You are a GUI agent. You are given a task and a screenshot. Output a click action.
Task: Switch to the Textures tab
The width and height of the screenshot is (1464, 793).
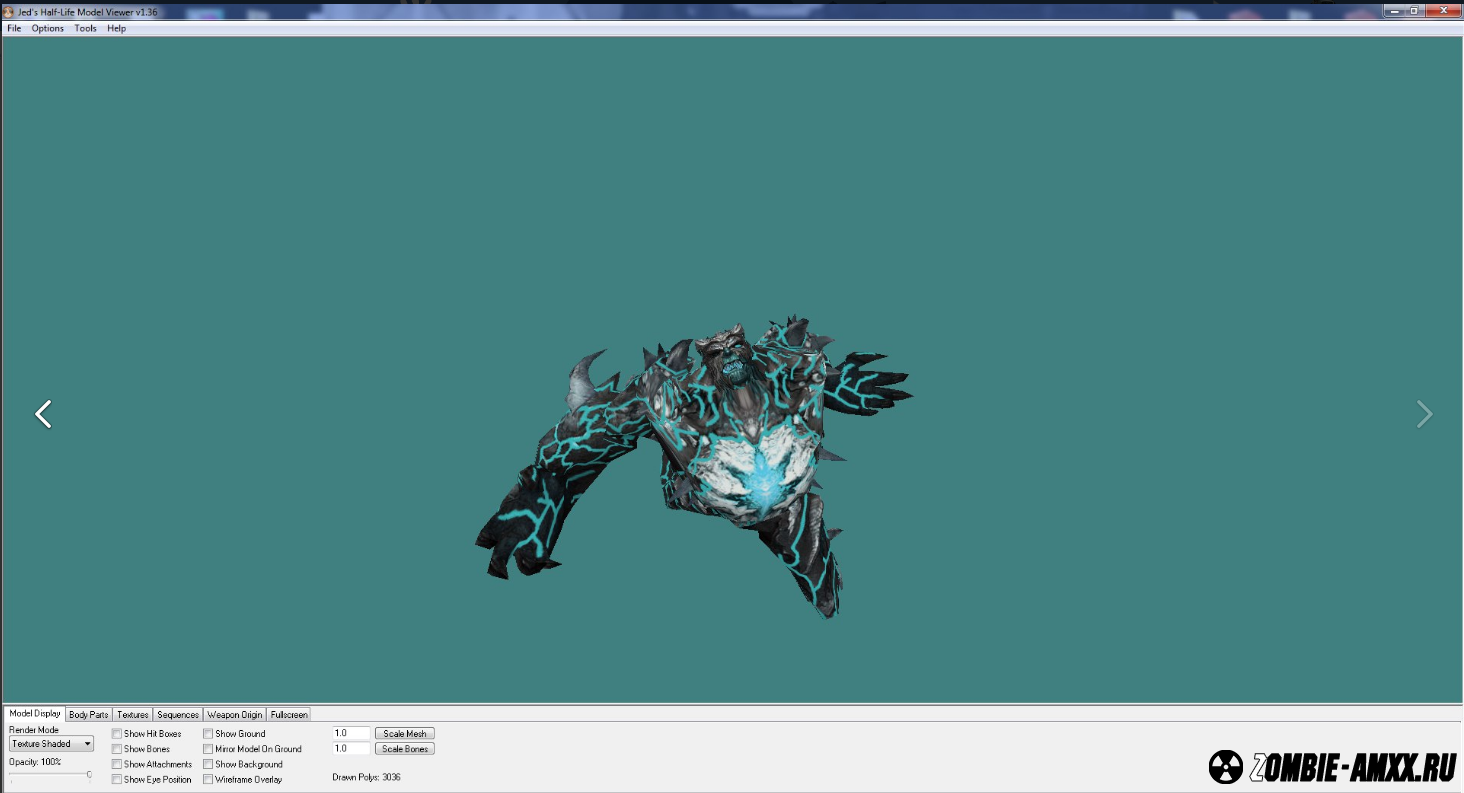[133, 715]
